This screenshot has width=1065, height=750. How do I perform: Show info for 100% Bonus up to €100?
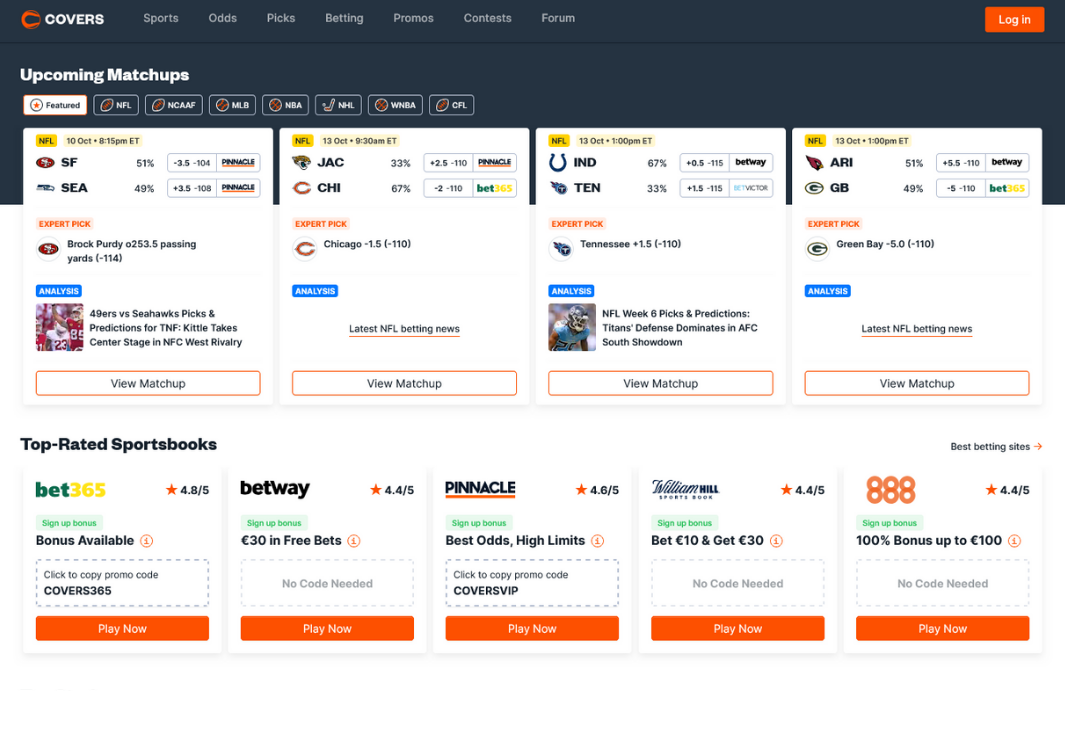1015,541
